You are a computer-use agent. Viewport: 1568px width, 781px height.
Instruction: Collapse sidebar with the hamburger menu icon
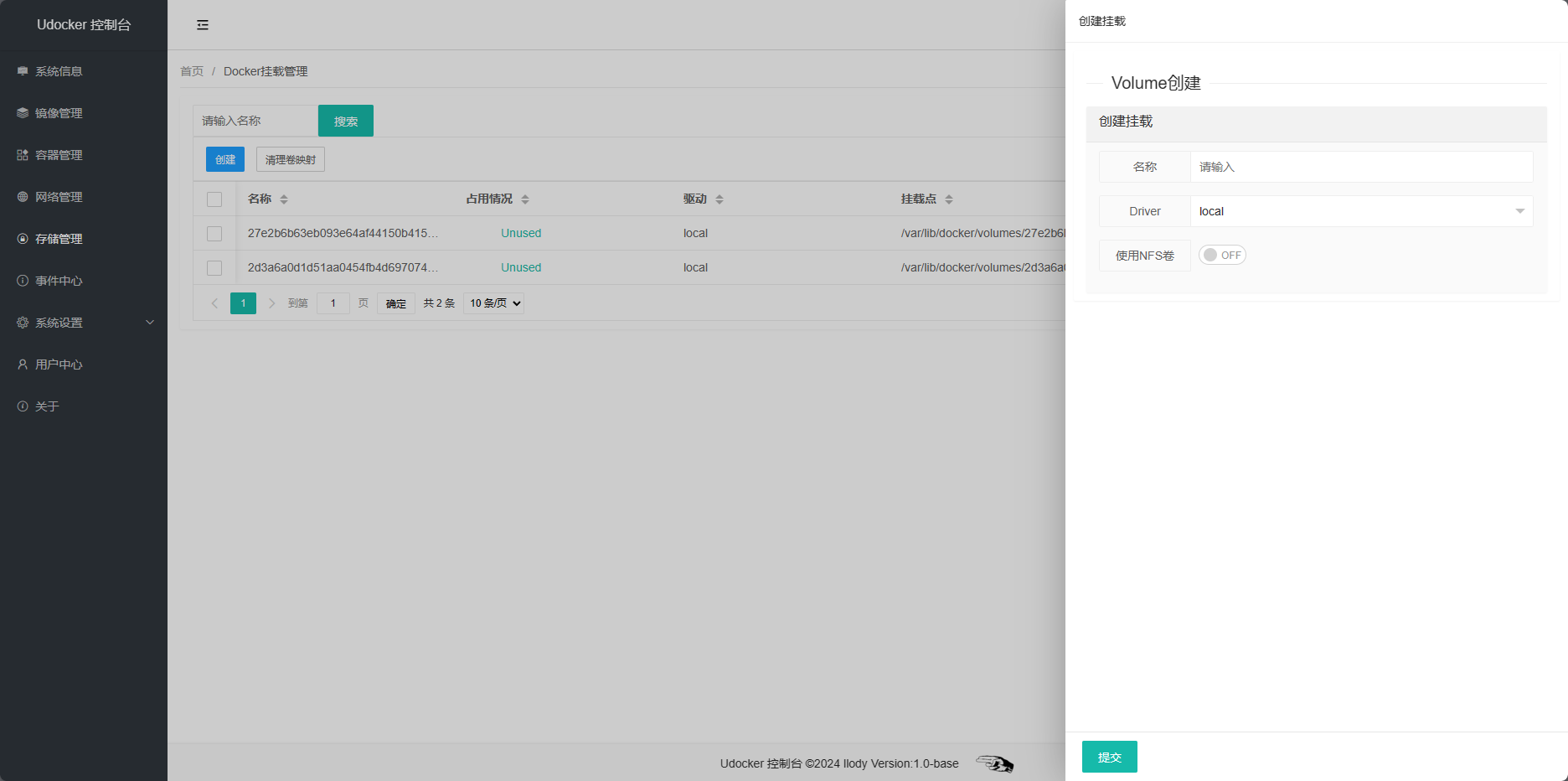click(203, 25)
